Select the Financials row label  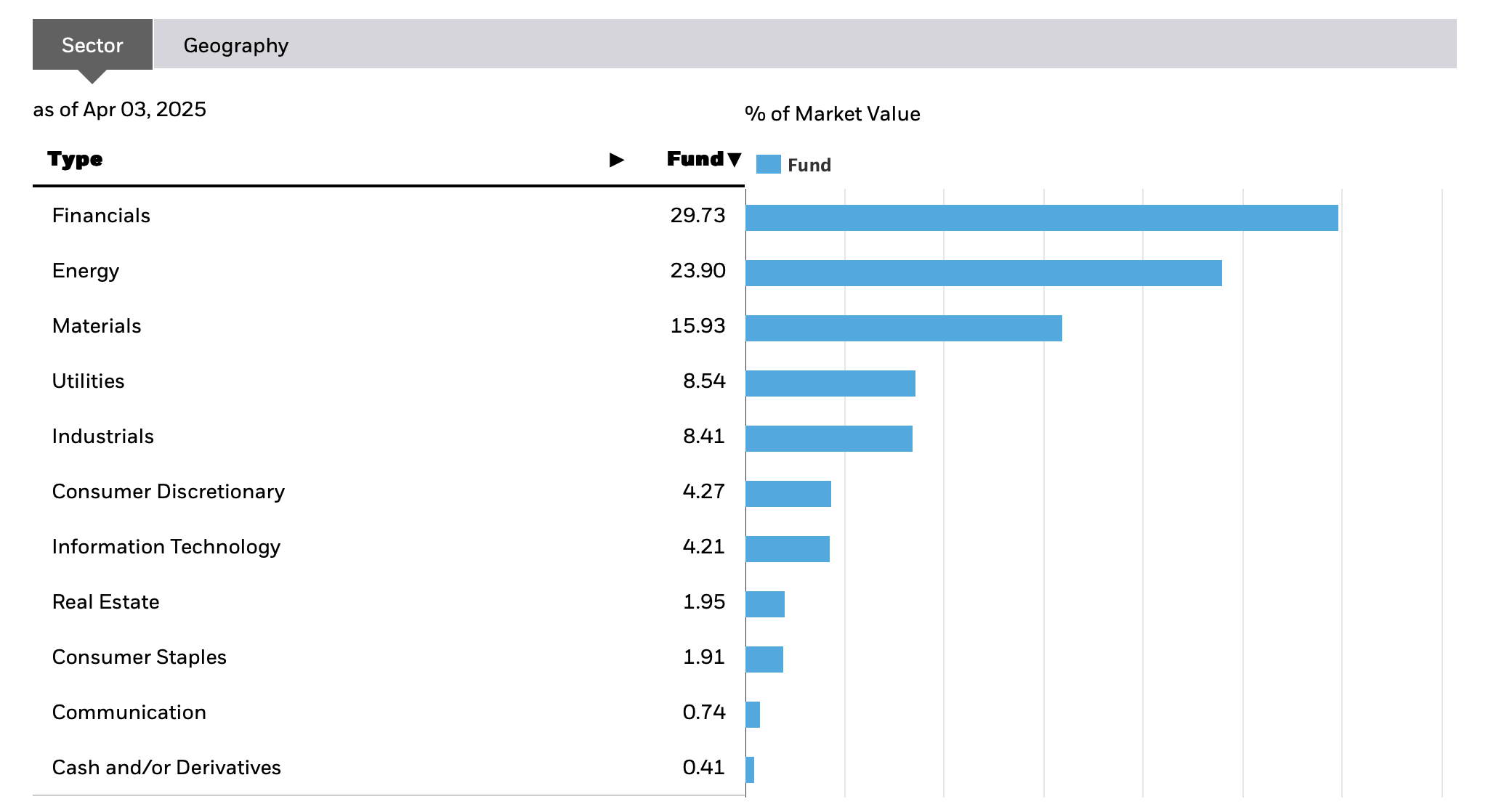pyautogui.click(x=101, y=216)
